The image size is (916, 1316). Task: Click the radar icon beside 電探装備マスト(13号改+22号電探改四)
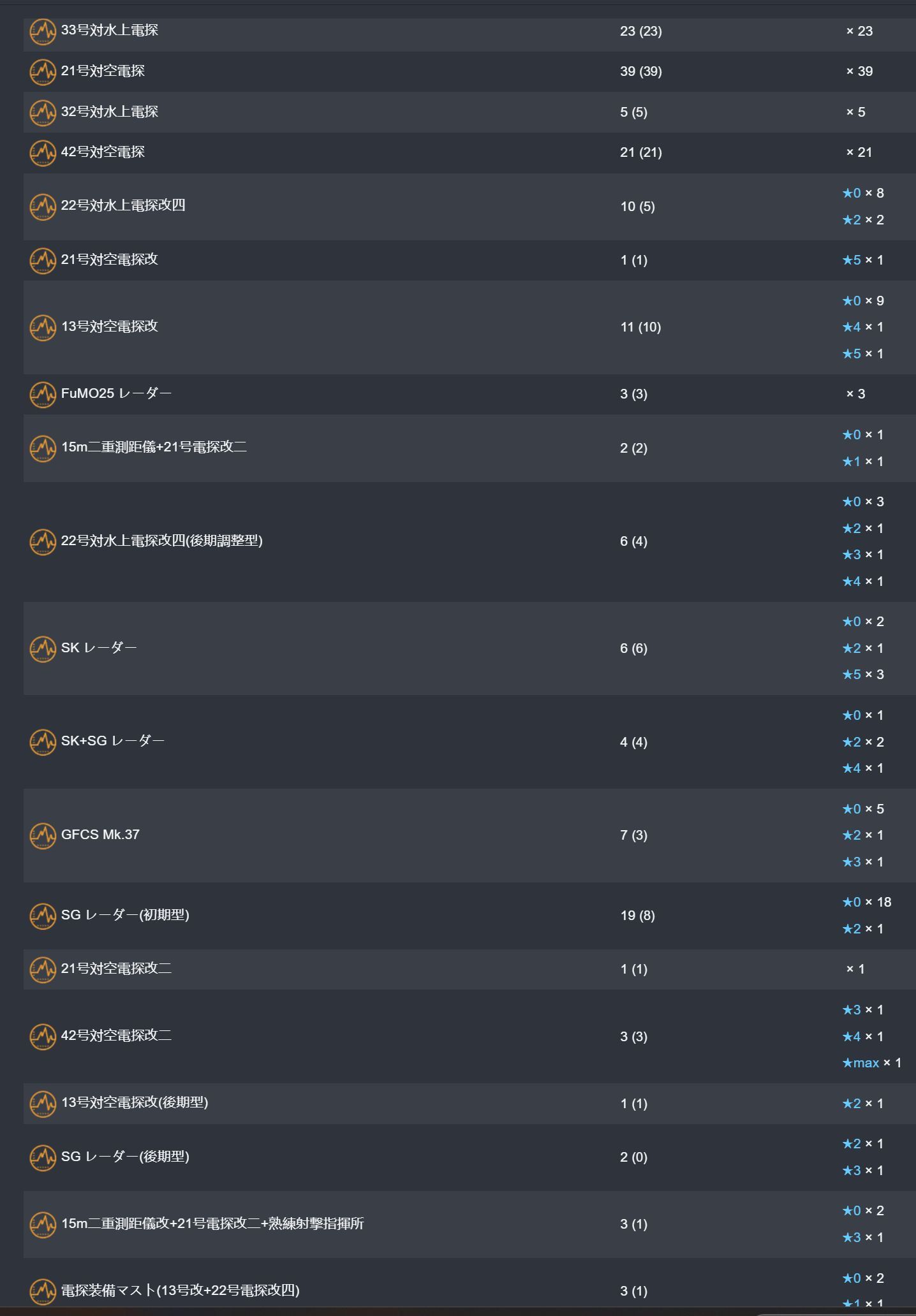coord(43,1292)
